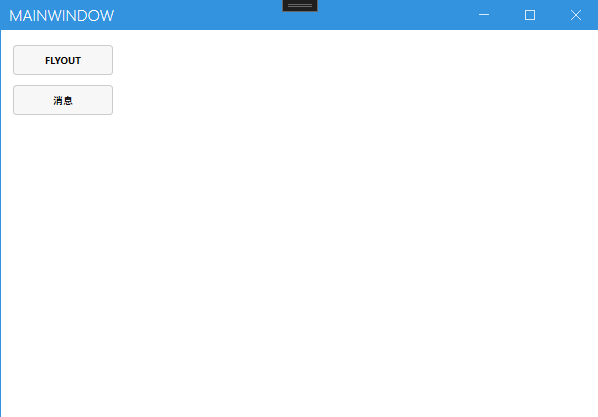Click the MAINWINDOW title text
Screen dimensions: 598x417
61,16
